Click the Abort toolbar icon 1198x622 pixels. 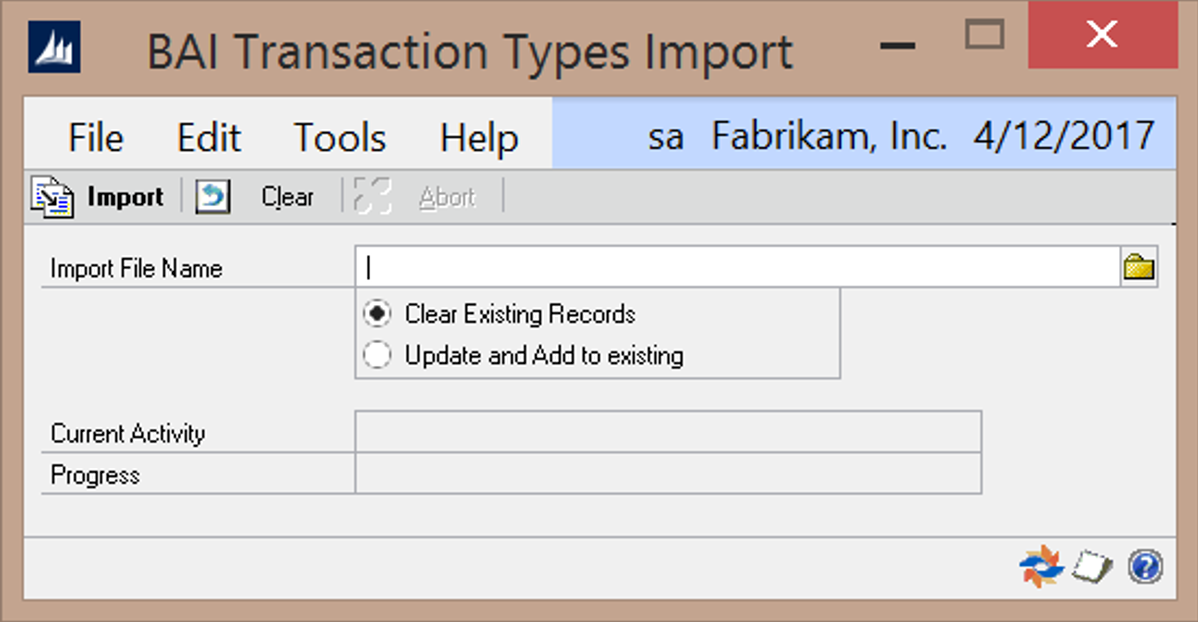[x=373, y=197]
